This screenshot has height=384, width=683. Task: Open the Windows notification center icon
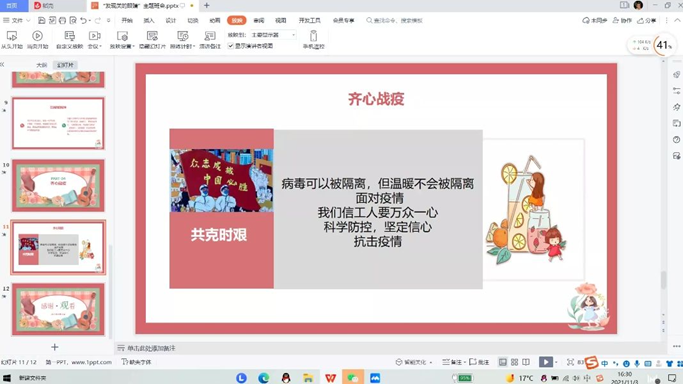pyautogui.click(x=672, y=378)
